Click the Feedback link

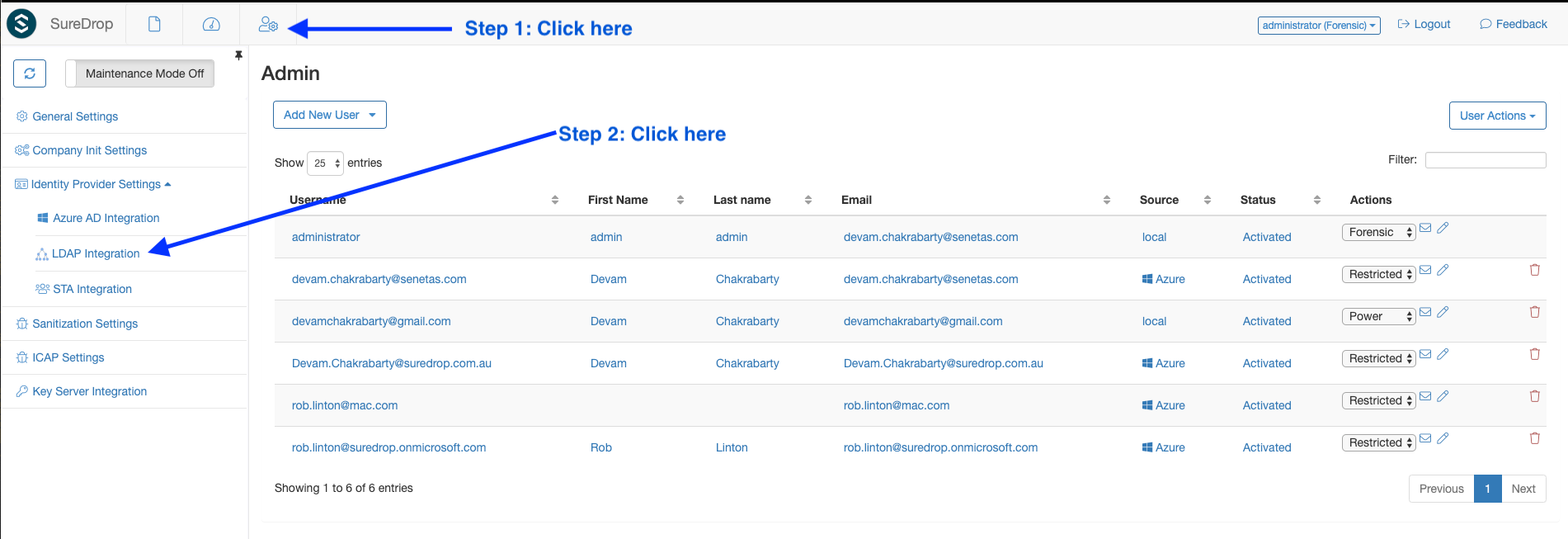pyautogui.click(x=1514, y=24)
